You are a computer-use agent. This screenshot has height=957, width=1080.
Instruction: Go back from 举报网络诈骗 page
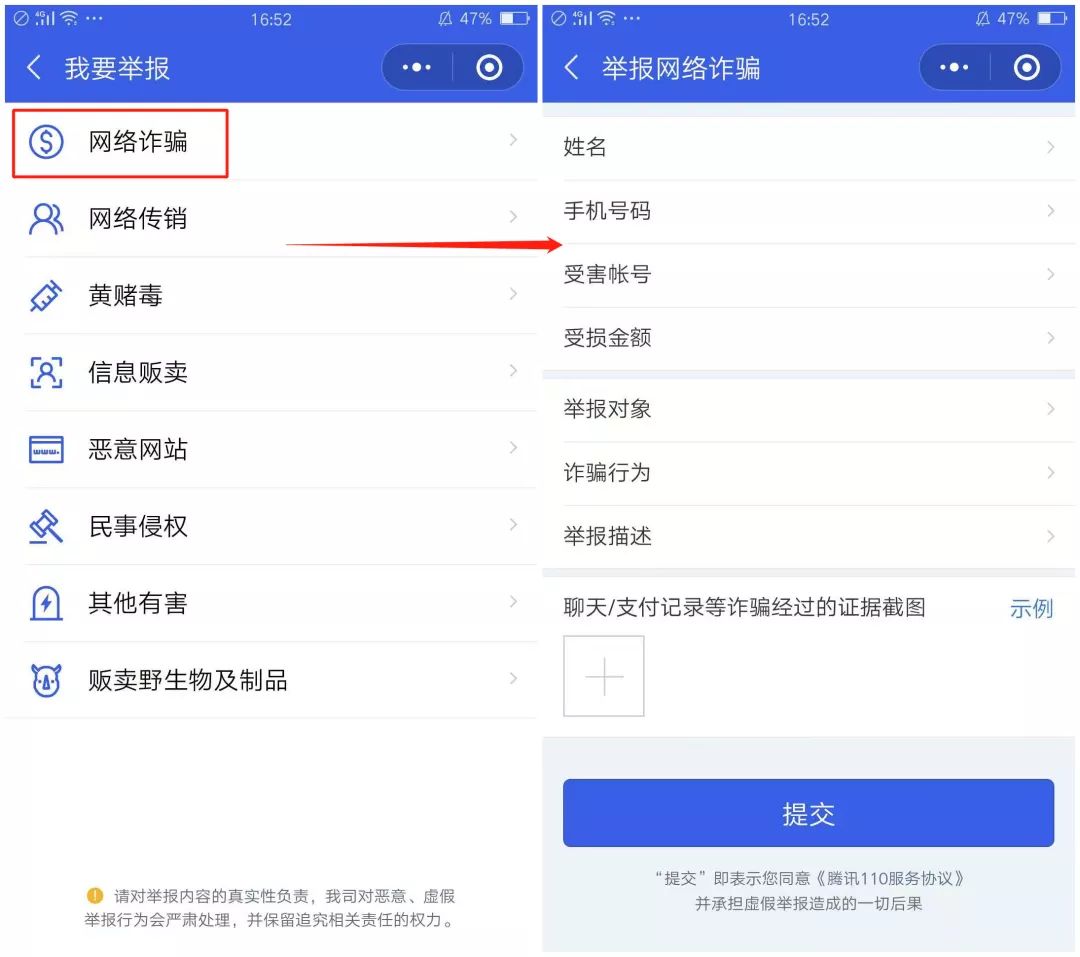[x=571, y=68]
